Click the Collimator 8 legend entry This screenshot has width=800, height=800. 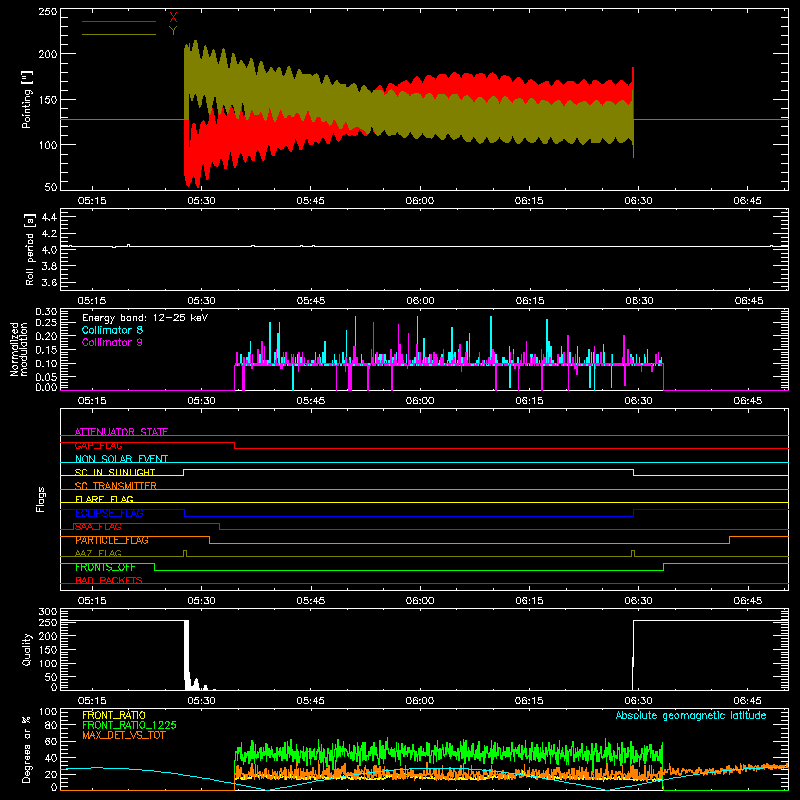pyautogui.click(x=112, y=330)
